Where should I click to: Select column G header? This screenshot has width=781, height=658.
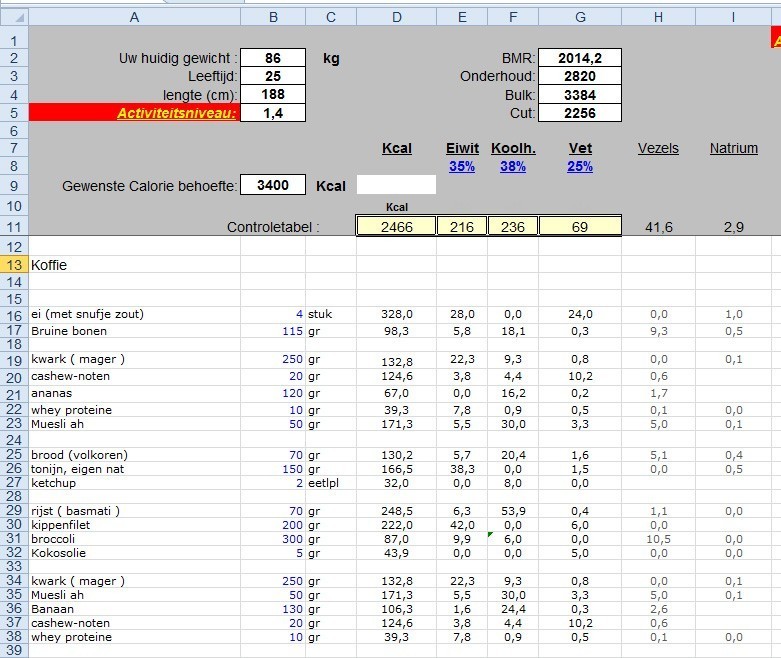pyautogui.click(x=580, y=17)
